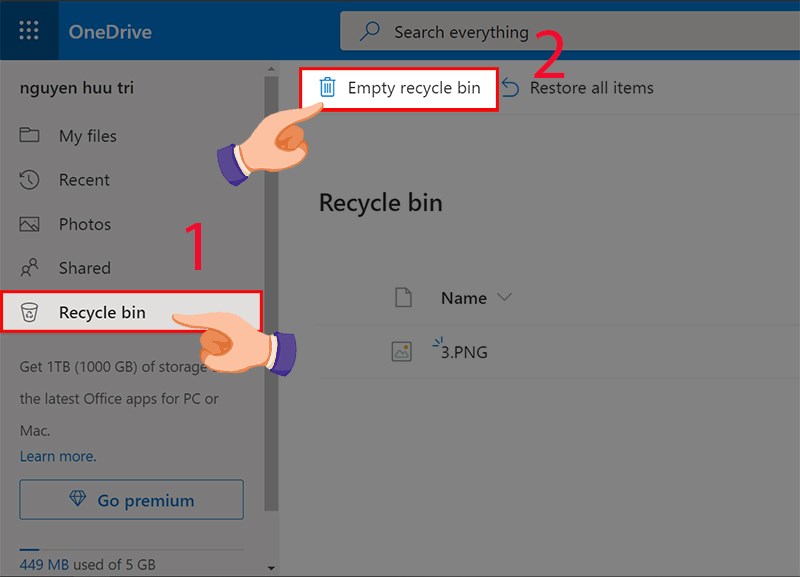
Task: Click the search magnifier icon
Action: point(369,31)
